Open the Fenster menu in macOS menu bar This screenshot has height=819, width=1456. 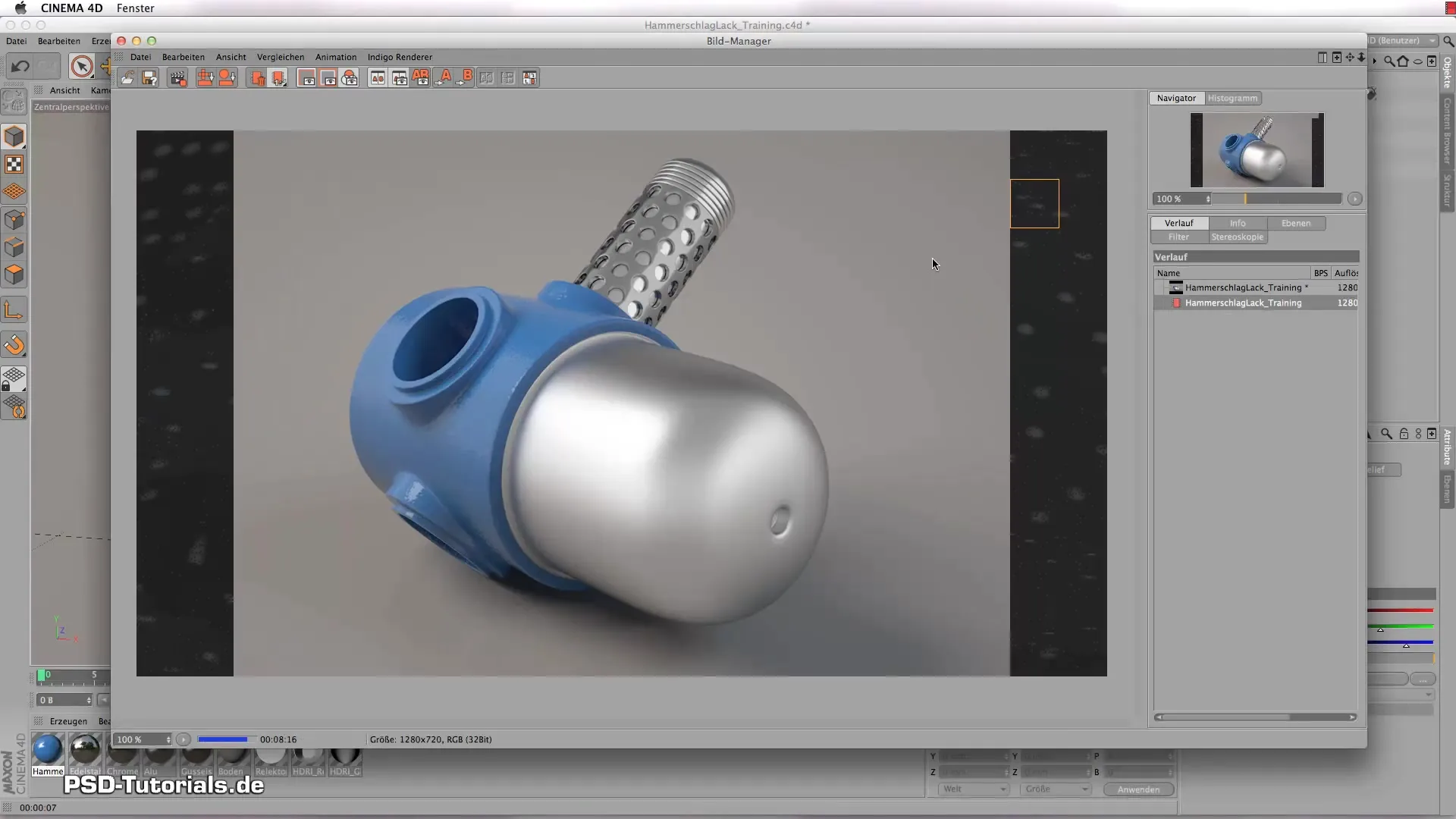[x=136, y=8]
